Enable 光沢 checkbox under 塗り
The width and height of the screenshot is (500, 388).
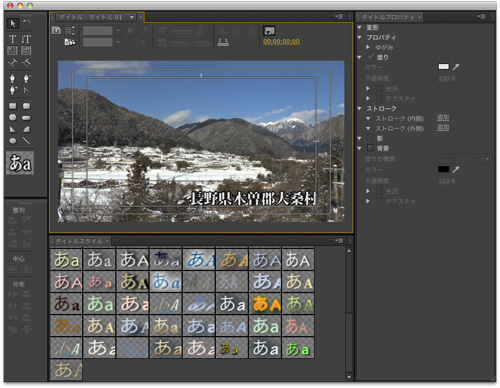click(x=379, y=88)
